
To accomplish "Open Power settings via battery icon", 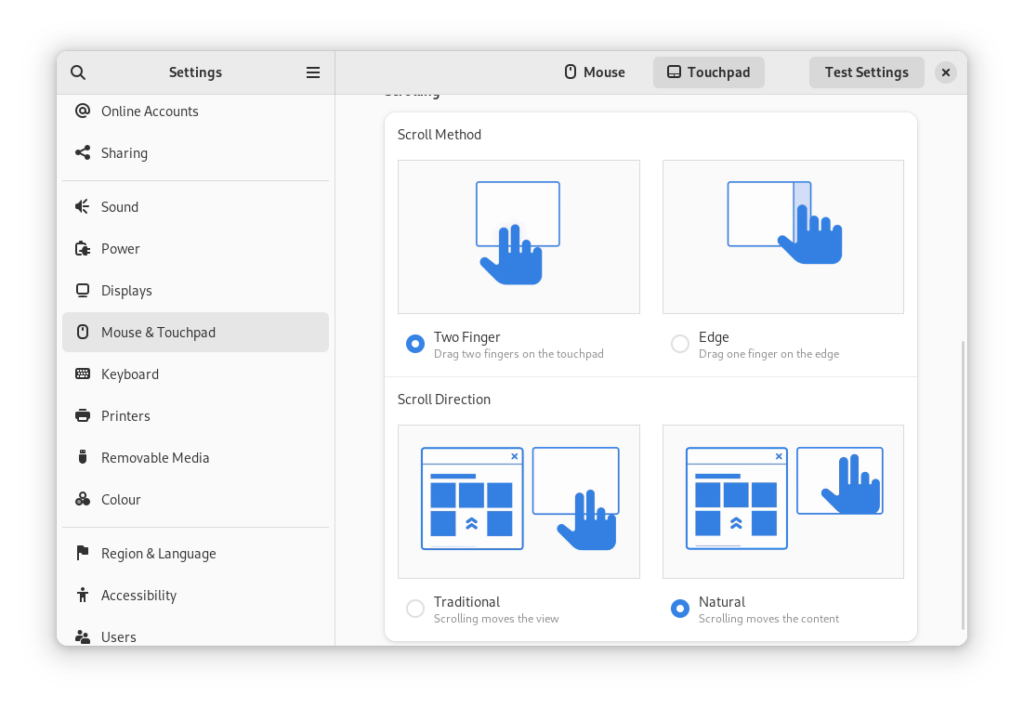I will click(x=83, y=248).
